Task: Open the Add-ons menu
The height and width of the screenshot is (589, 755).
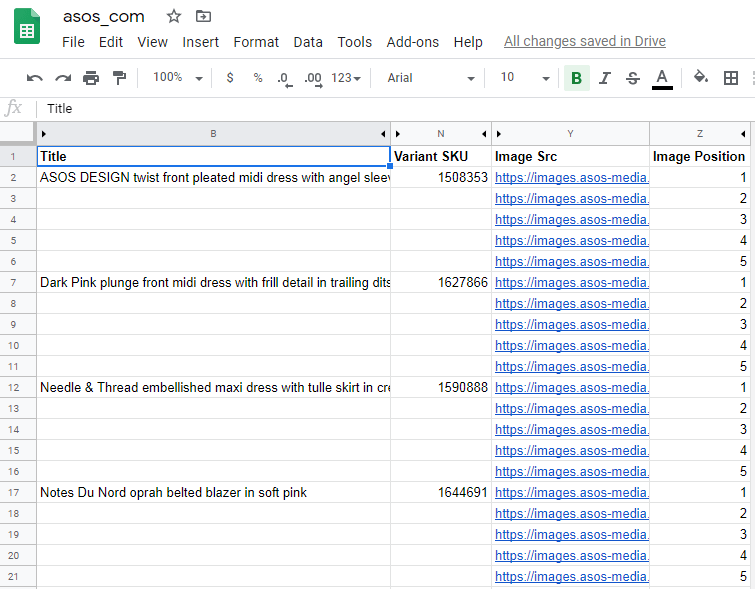Action: click(x=413, y=42)
